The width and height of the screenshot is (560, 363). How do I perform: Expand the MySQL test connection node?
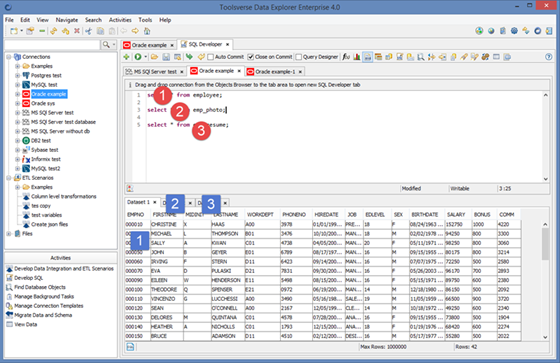click(18, 85)
